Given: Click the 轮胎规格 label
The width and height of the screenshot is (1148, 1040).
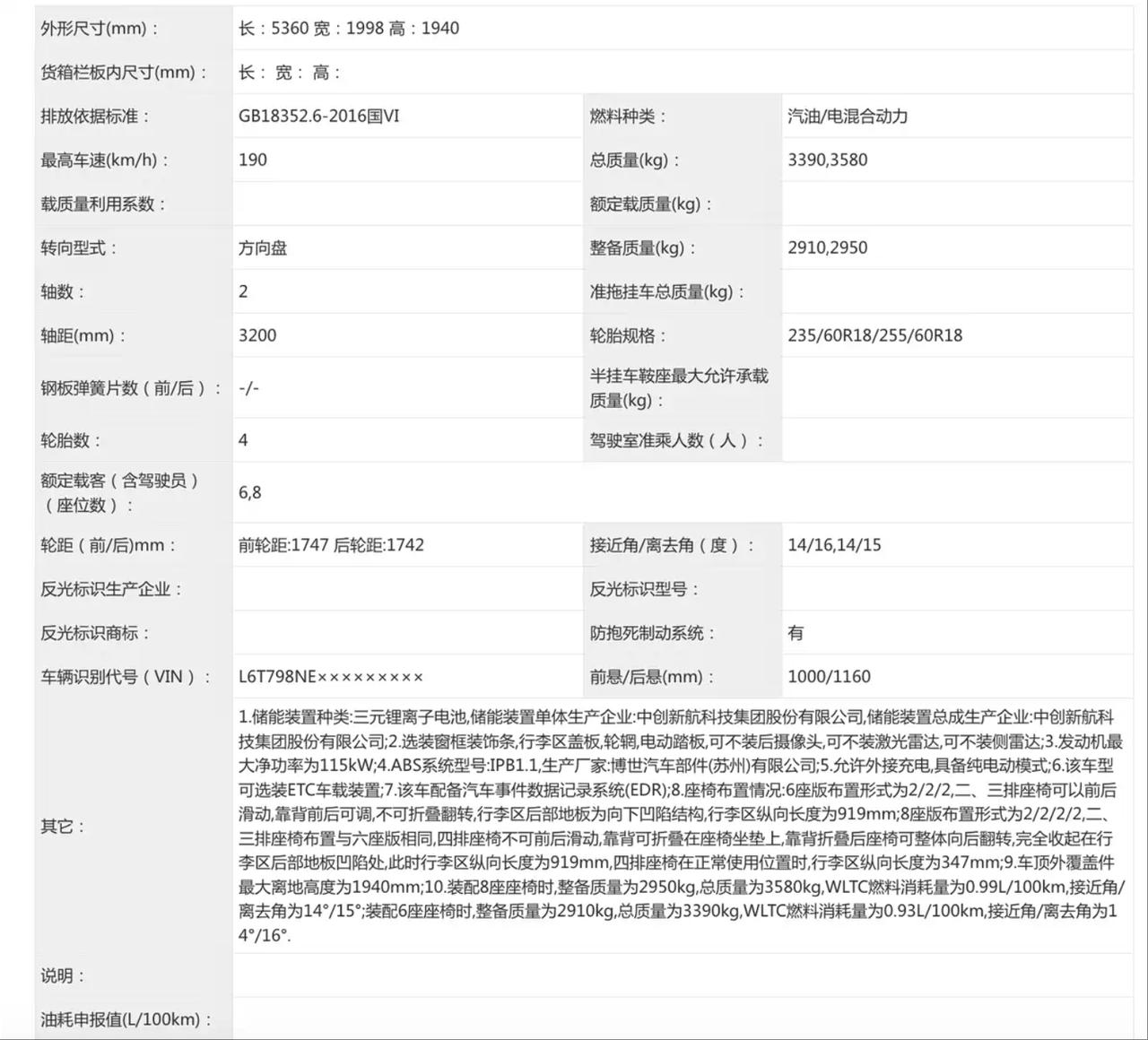Looking at the screenshot, I should click(x=628, y=336).
